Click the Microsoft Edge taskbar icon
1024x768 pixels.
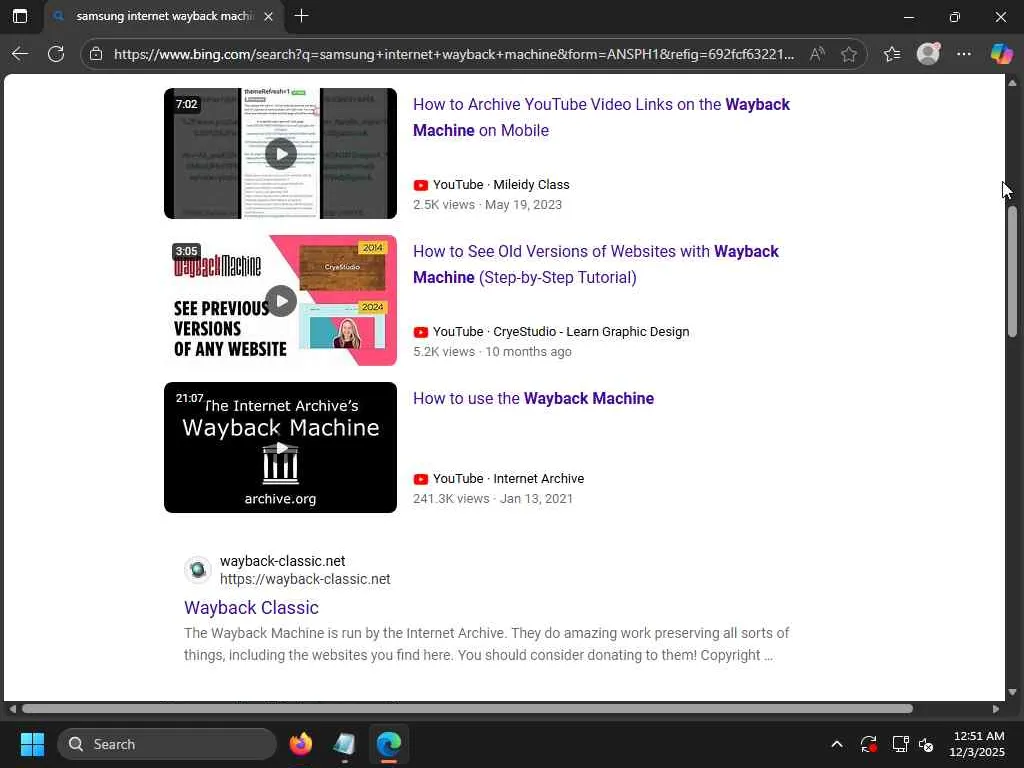(x=389, y=744)
